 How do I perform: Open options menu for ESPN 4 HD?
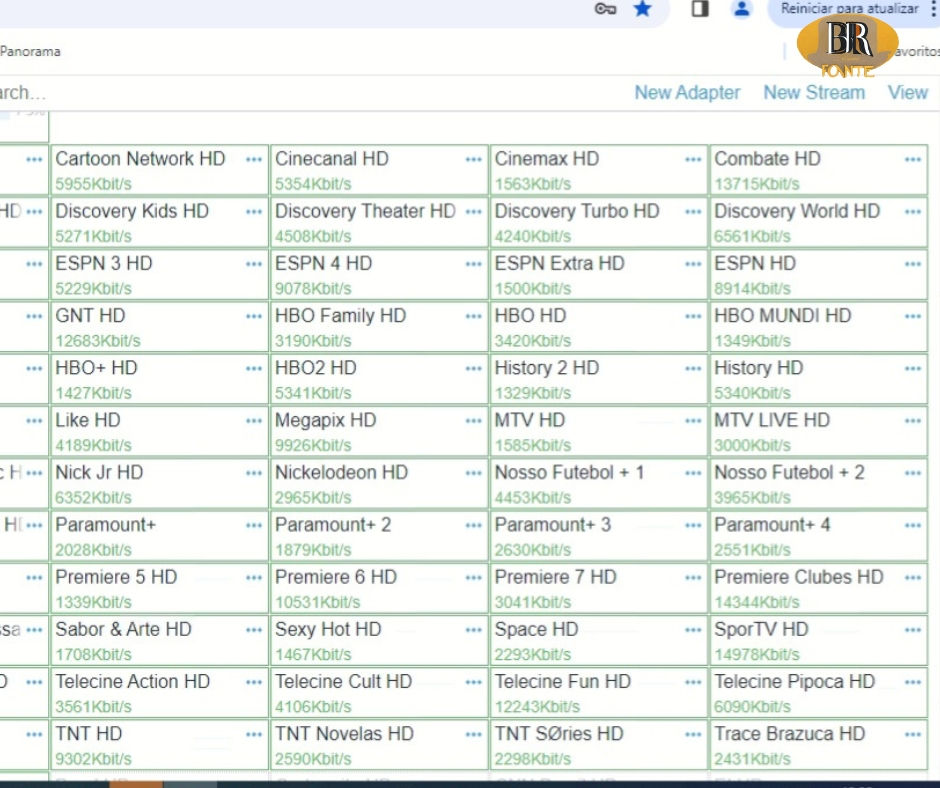[x=474, y=264]
